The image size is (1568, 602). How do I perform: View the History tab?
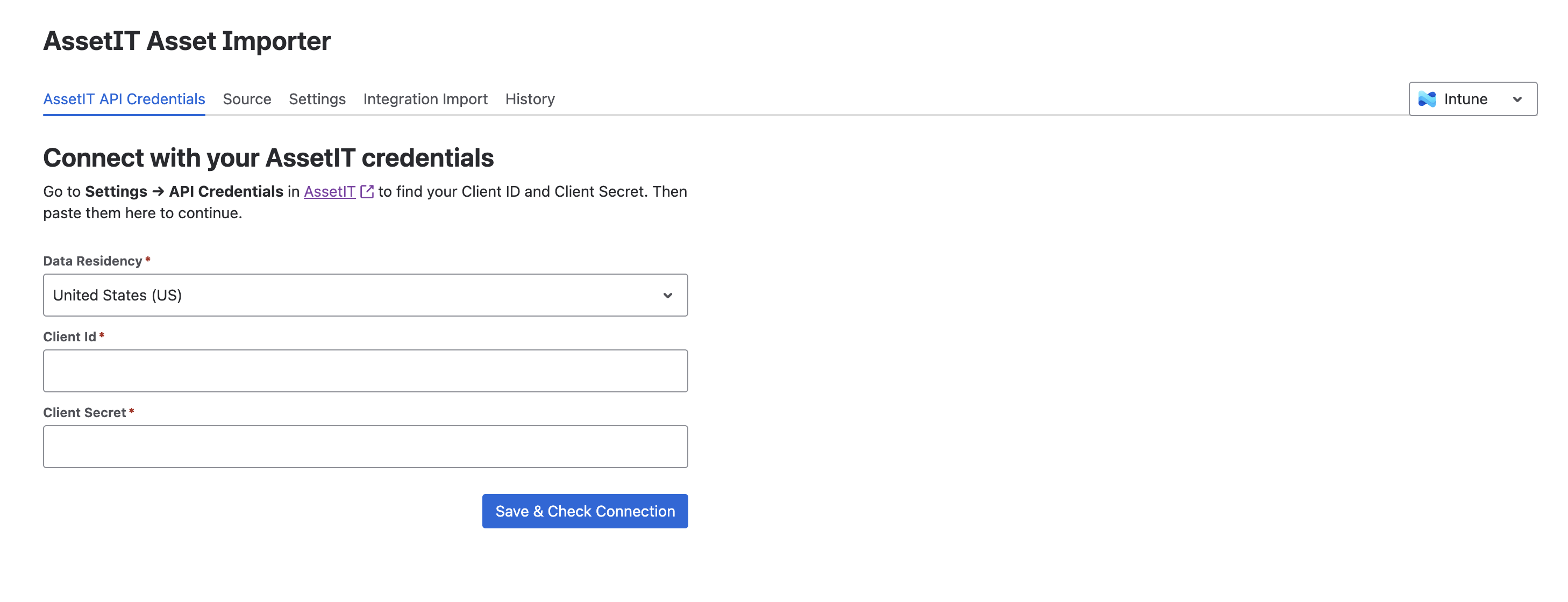[530, 98]
